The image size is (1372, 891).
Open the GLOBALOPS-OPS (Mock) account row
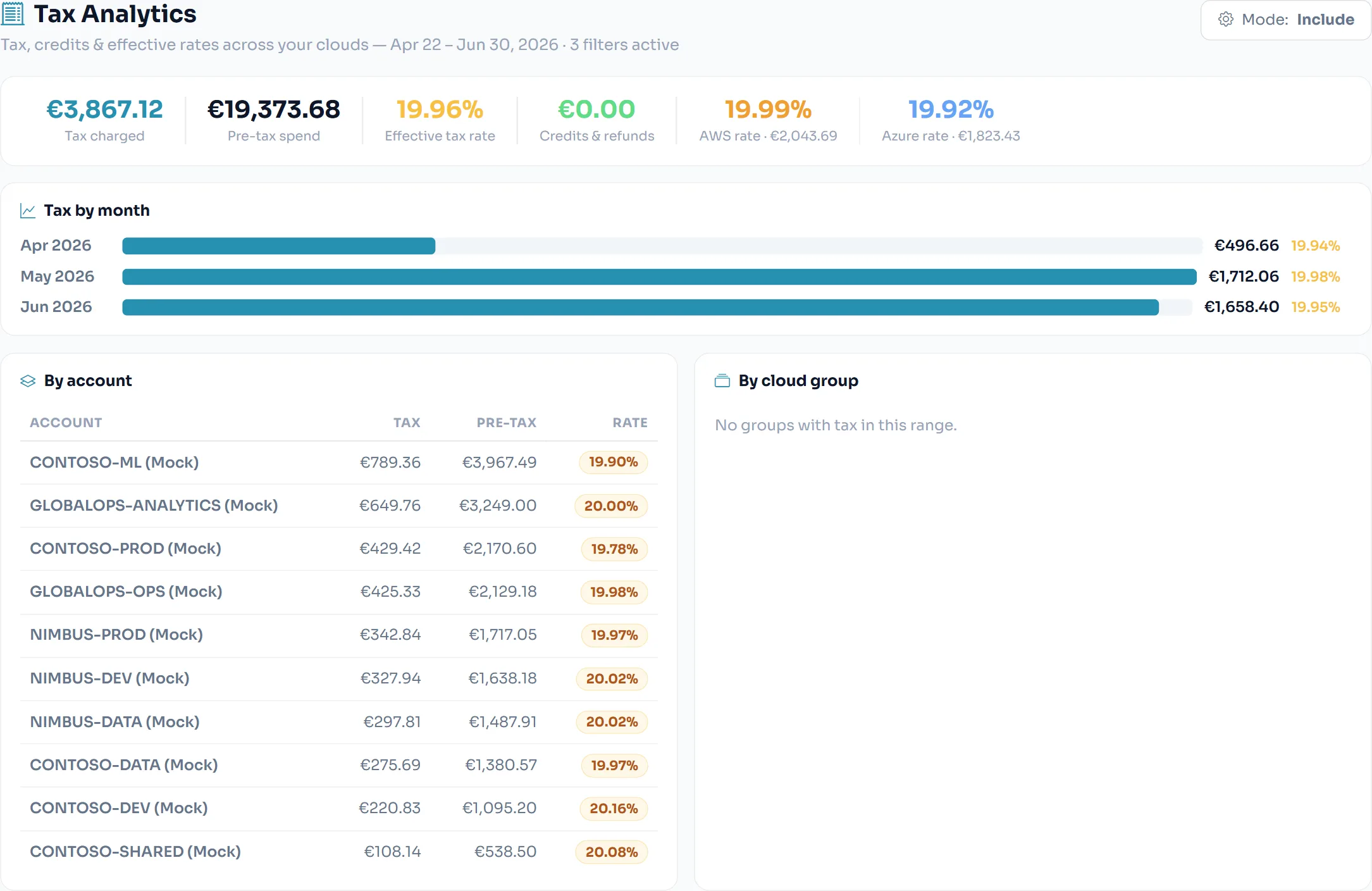(339, 592)
